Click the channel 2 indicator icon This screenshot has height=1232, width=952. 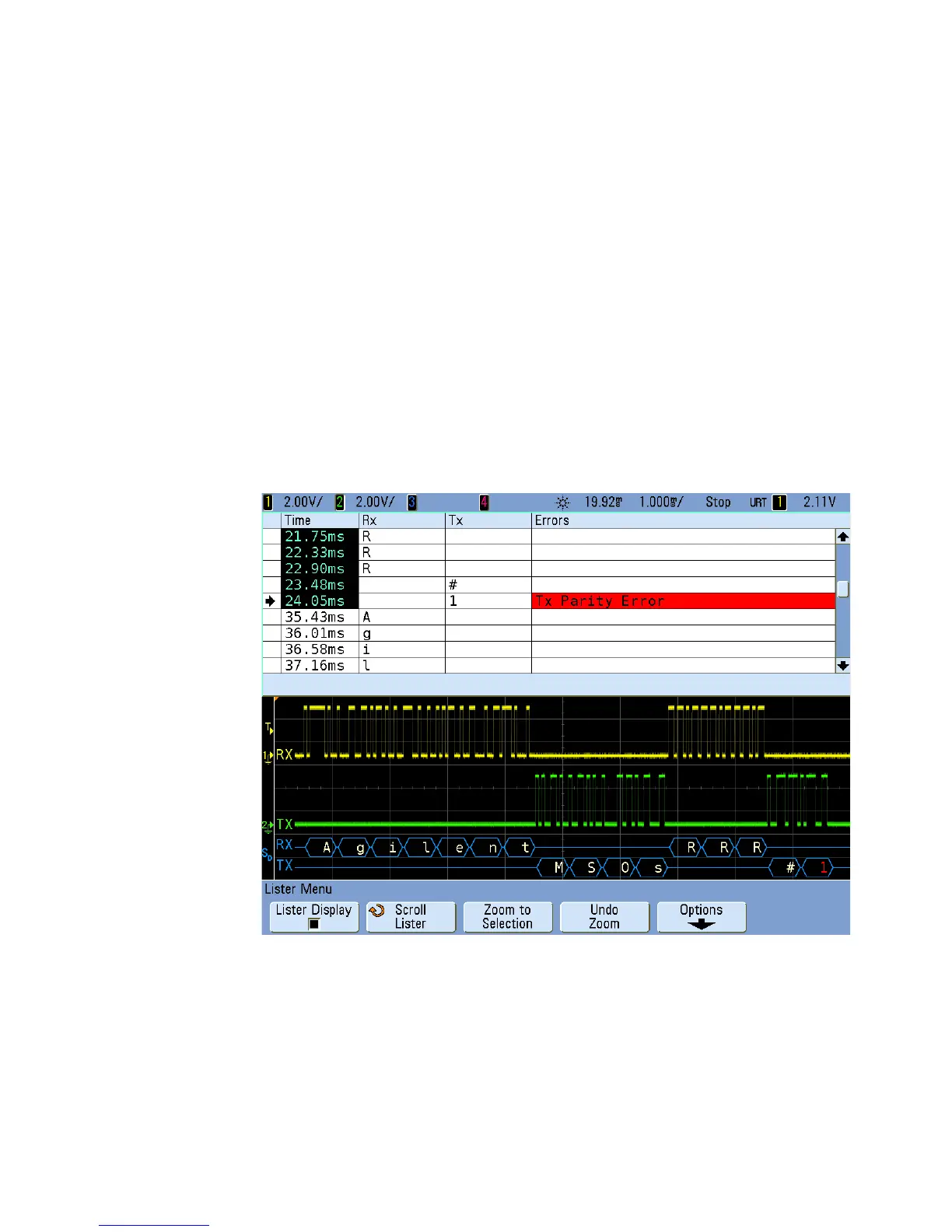click(340, 502)
